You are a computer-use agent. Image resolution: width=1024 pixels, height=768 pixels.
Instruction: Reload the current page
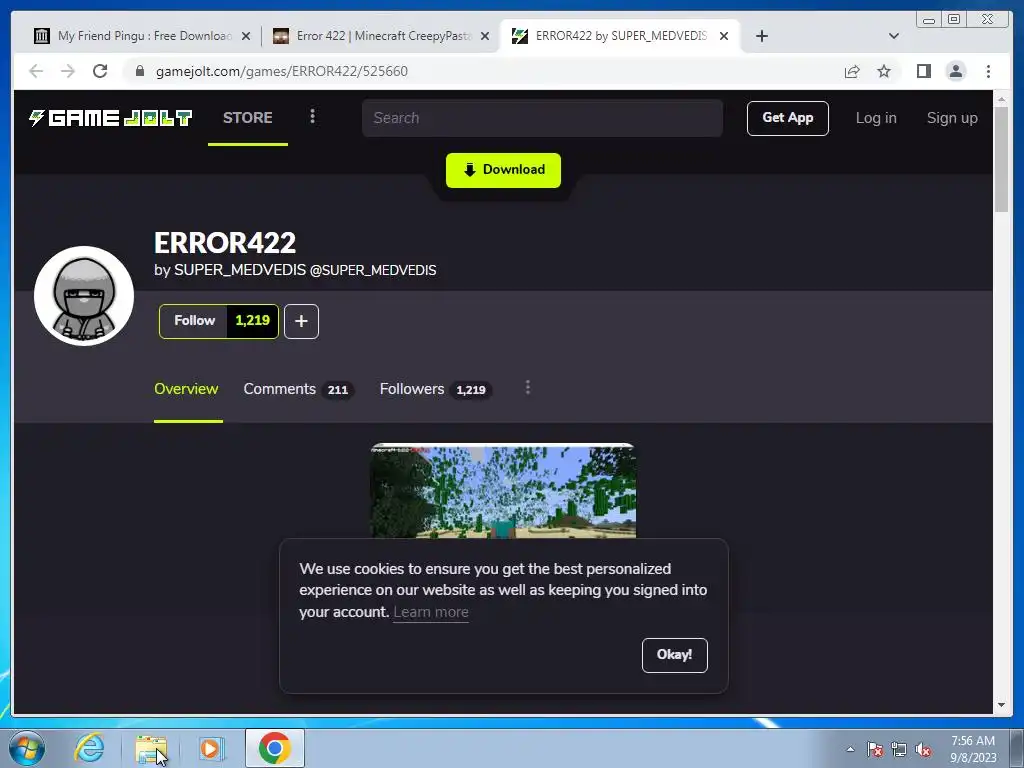click(100, 71)
